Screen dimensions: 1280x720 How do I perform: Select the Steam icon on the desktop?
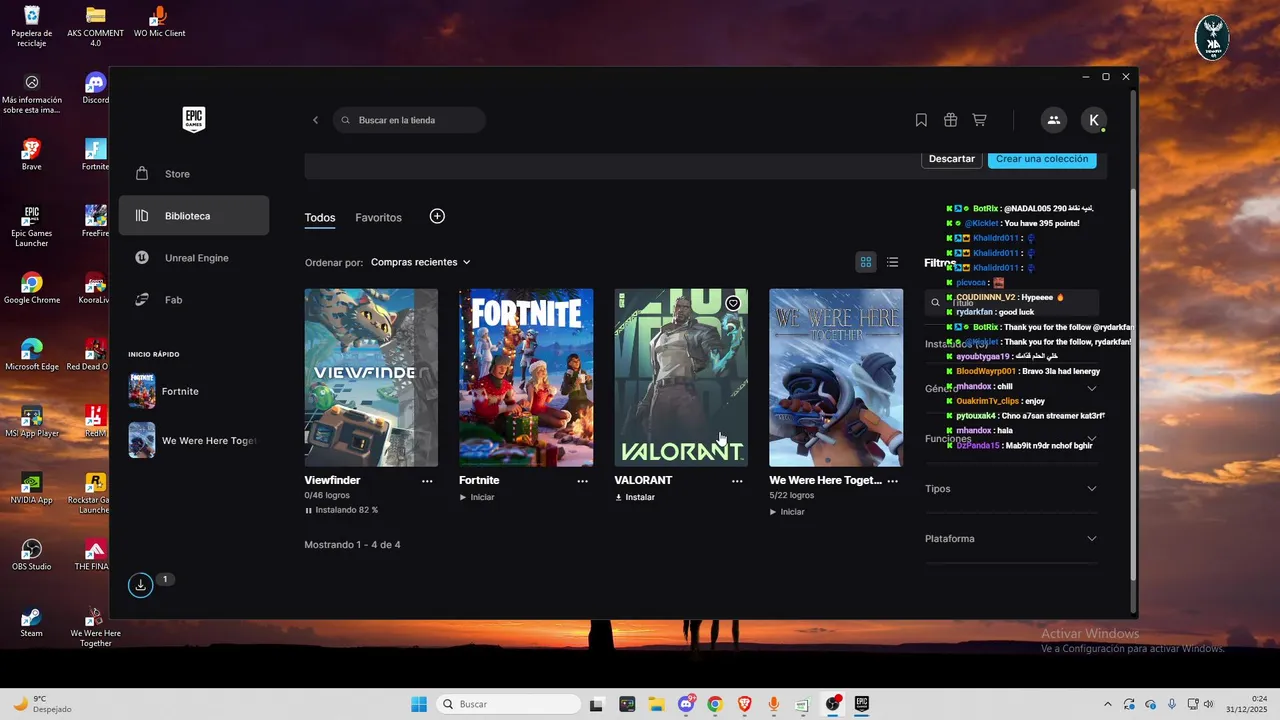tap(32, 622)
